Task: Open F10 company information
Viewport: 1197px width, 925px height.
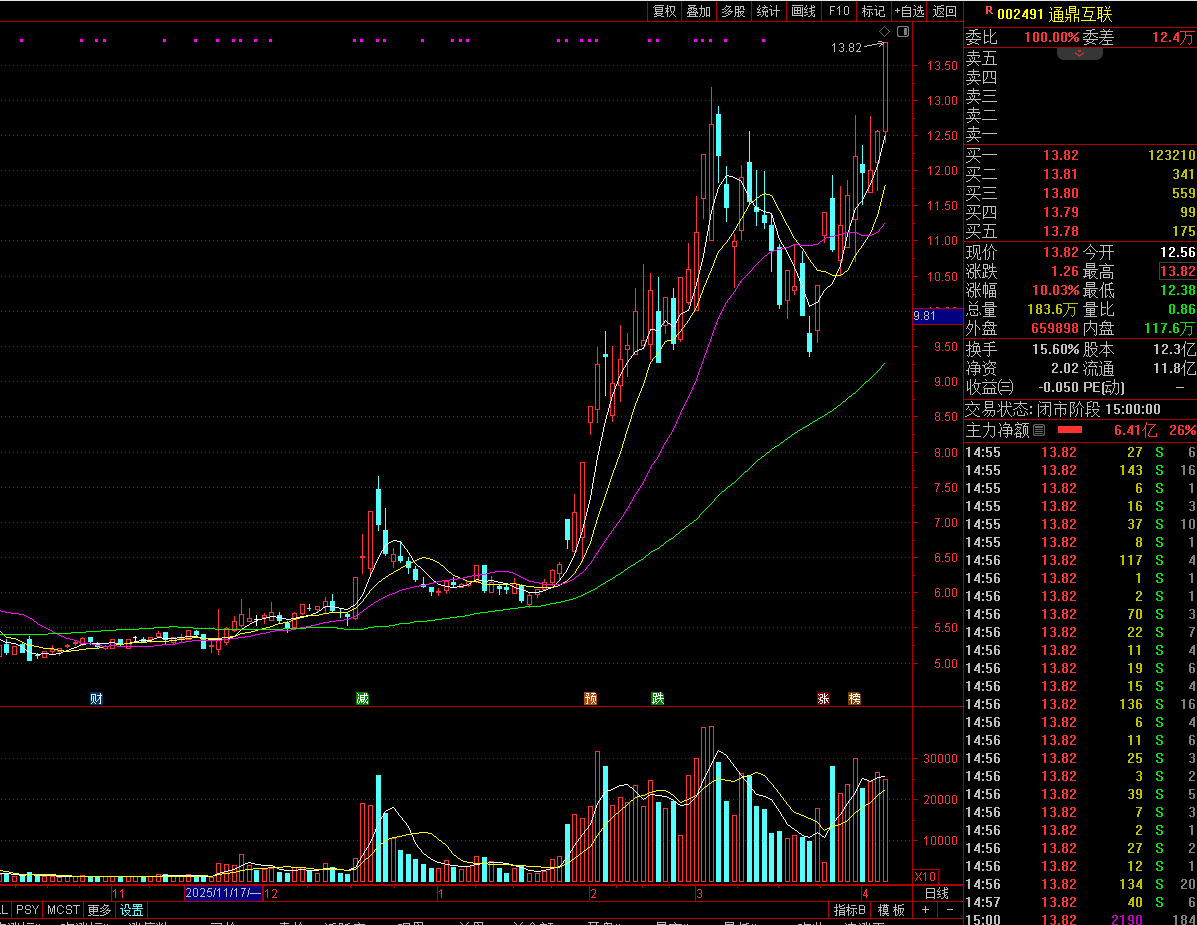Action: (x=838, y=11)
